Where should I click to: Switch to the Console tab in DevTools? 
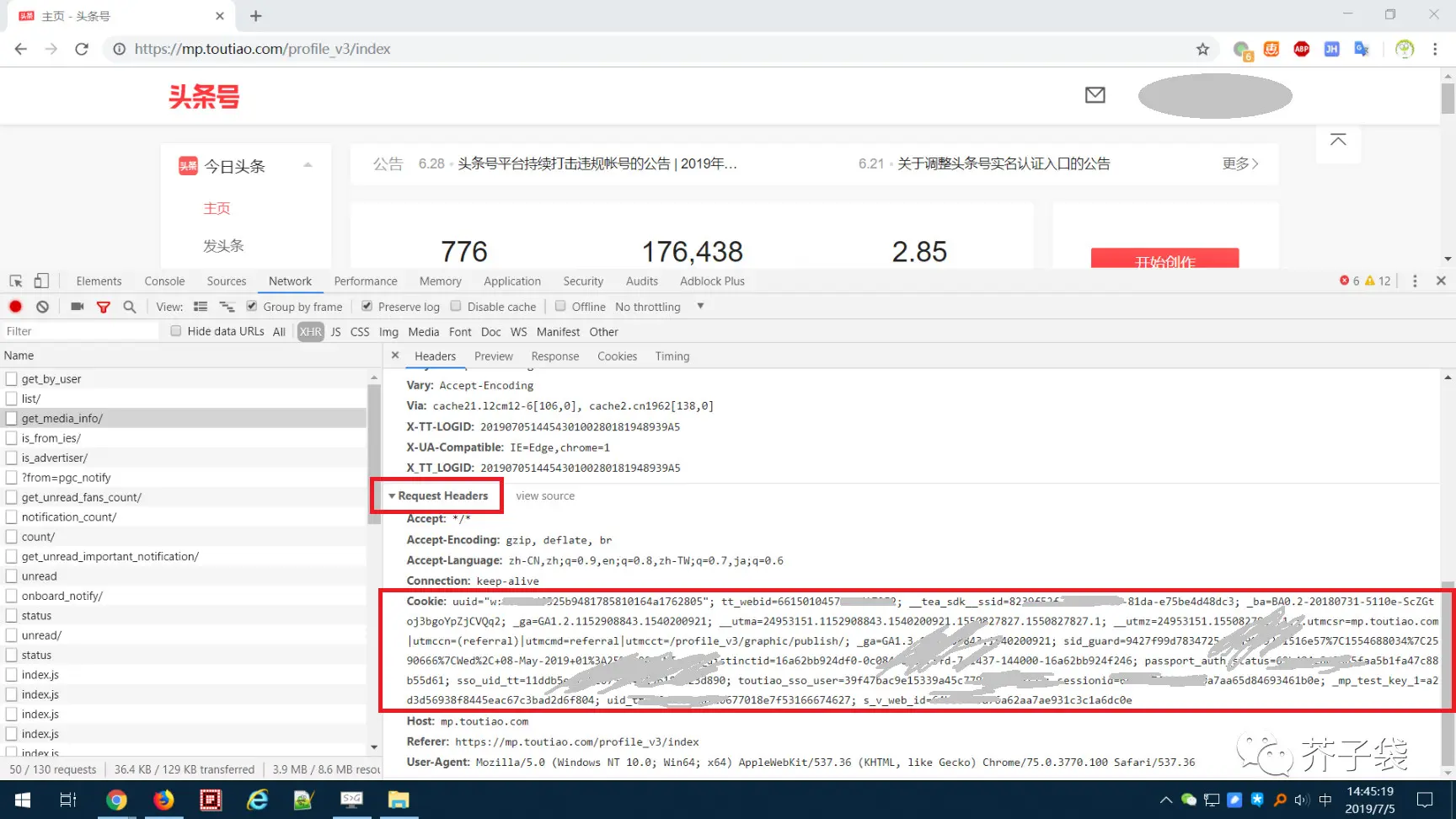(x=164, y=281)
